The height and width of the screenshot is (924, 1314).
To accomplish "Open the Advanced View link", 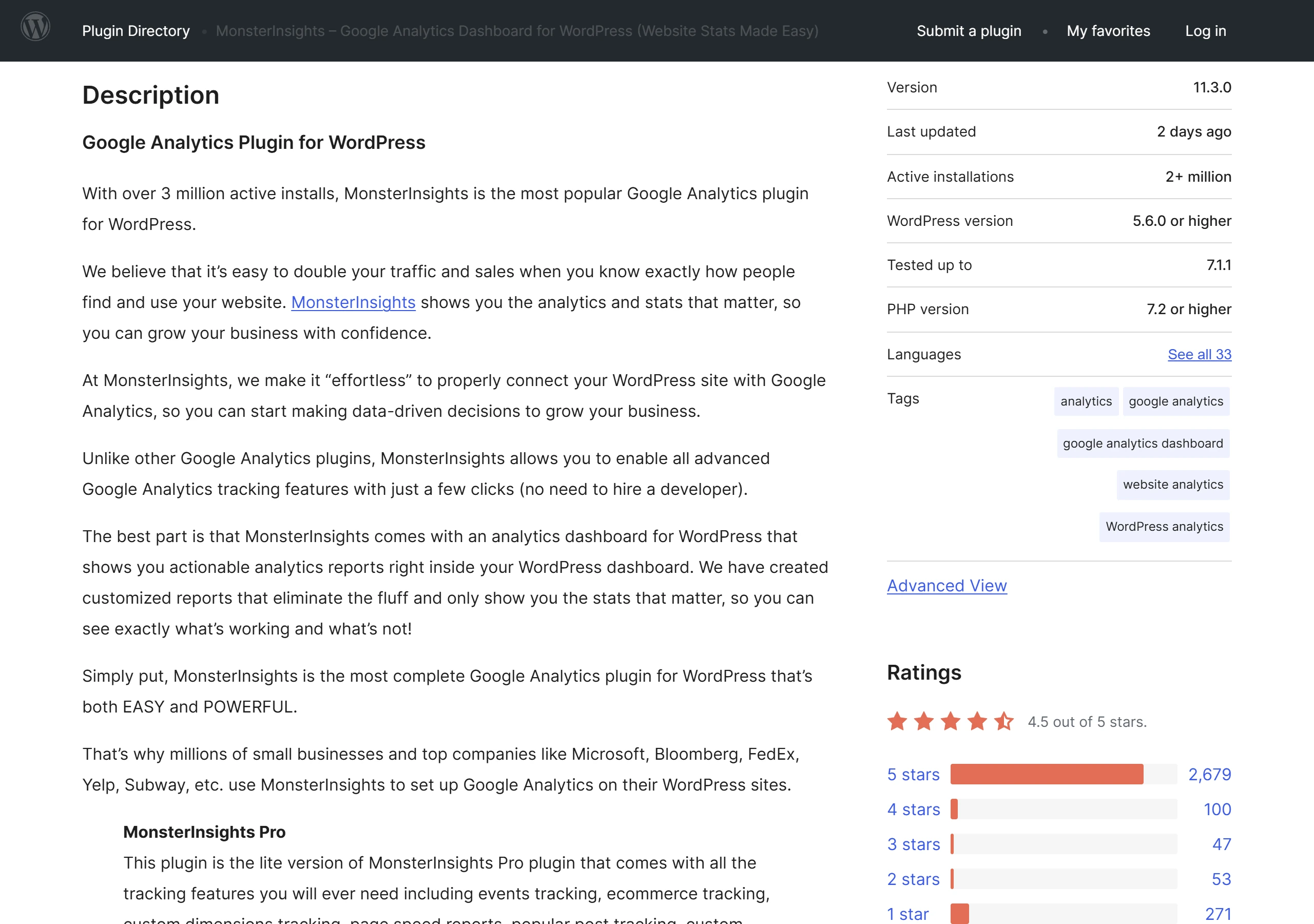I will 946,586.
